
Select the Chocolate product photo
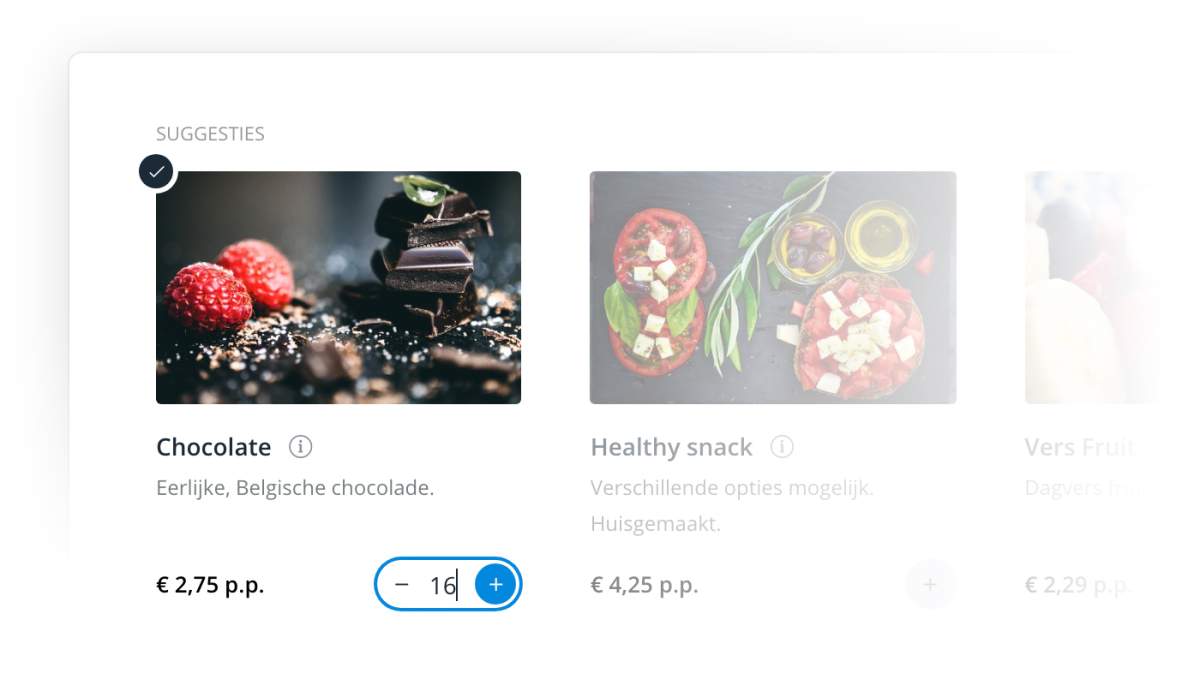[338, 288]
